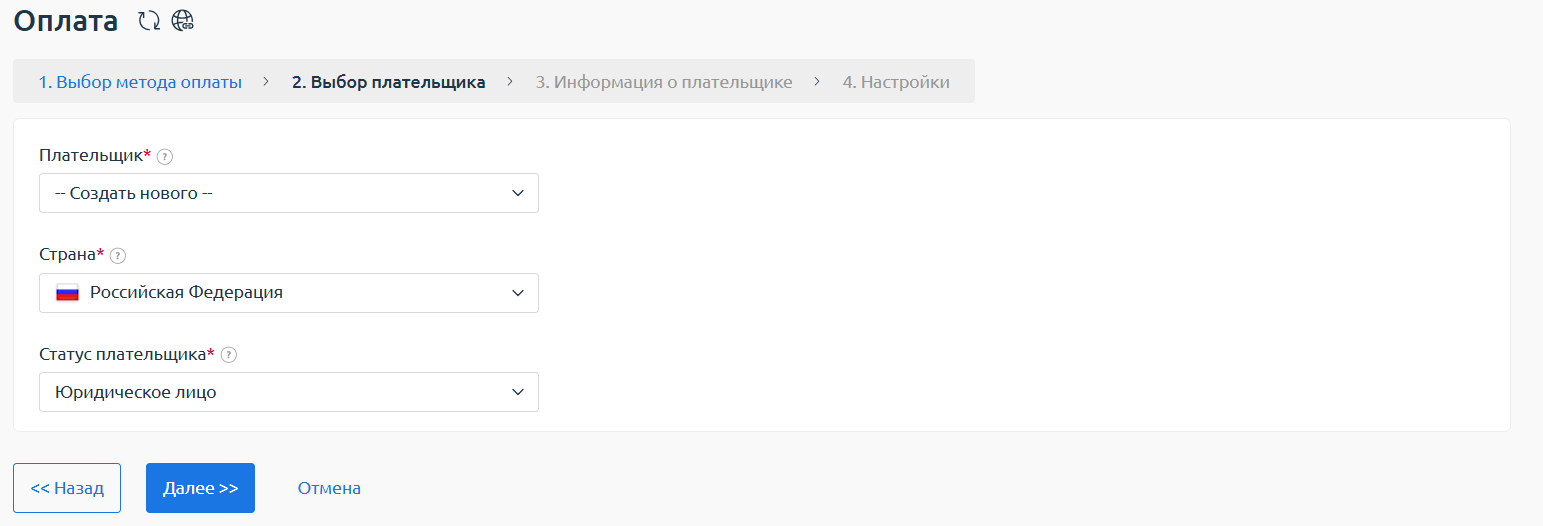The width and height of the screenshot is (1543, 526).
Task: Switch to step 3 Информация о плательщике
Action: click(x=663, y=82)
